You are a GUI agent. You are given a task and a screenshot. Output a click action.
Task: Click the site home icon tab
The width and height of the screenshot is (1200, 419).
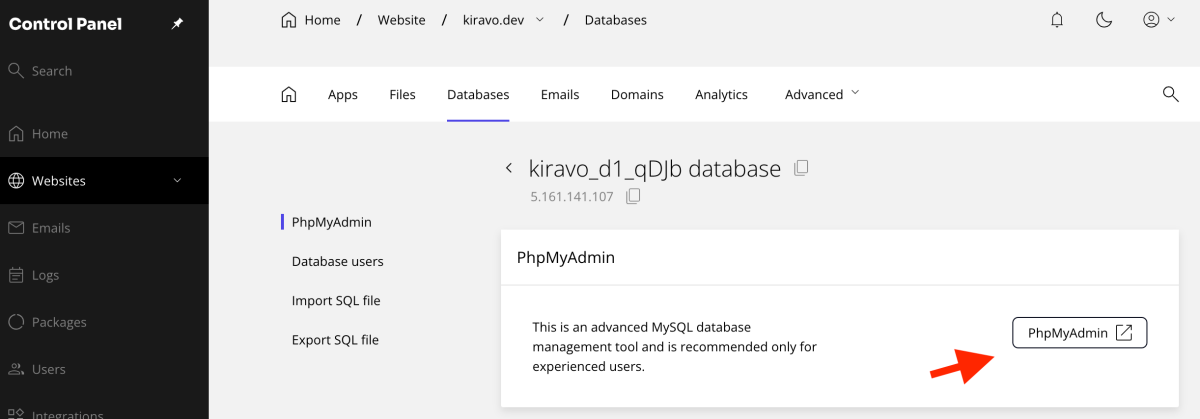(x=289, y=94)
